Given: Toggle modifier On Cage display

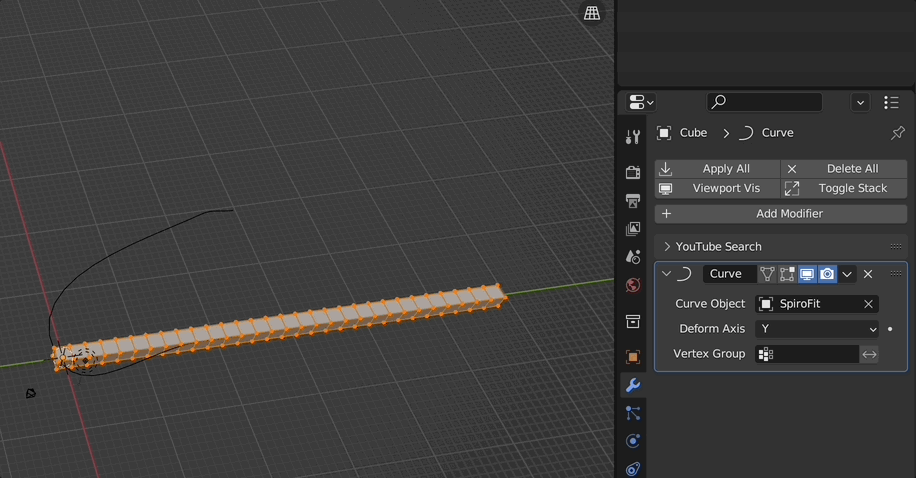Looking at the screenshot, I should [x=767, y=274].
